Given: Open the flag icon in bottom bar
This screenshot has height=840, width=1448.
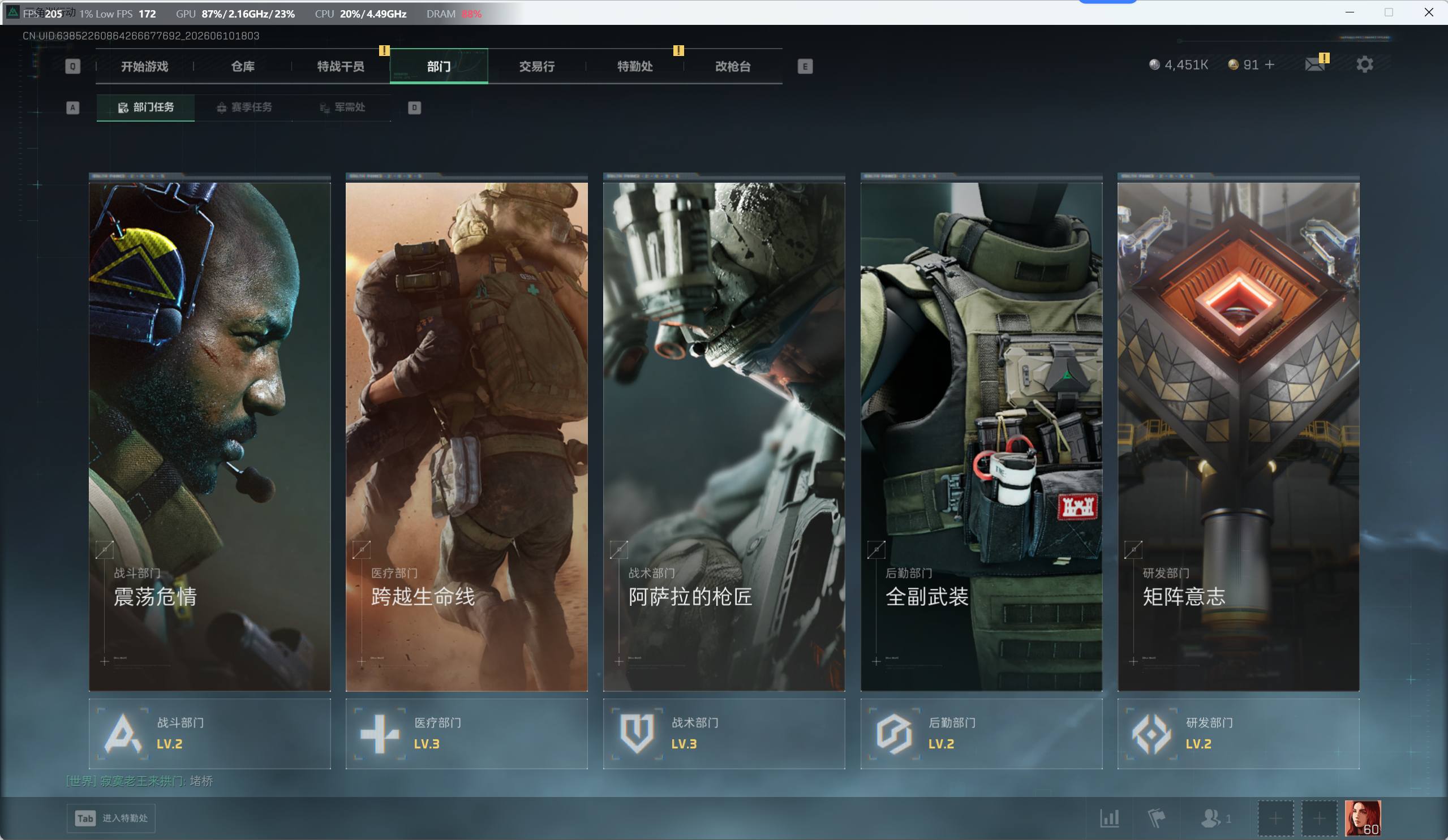Looking at the screenshot, I should point(1156,817).
